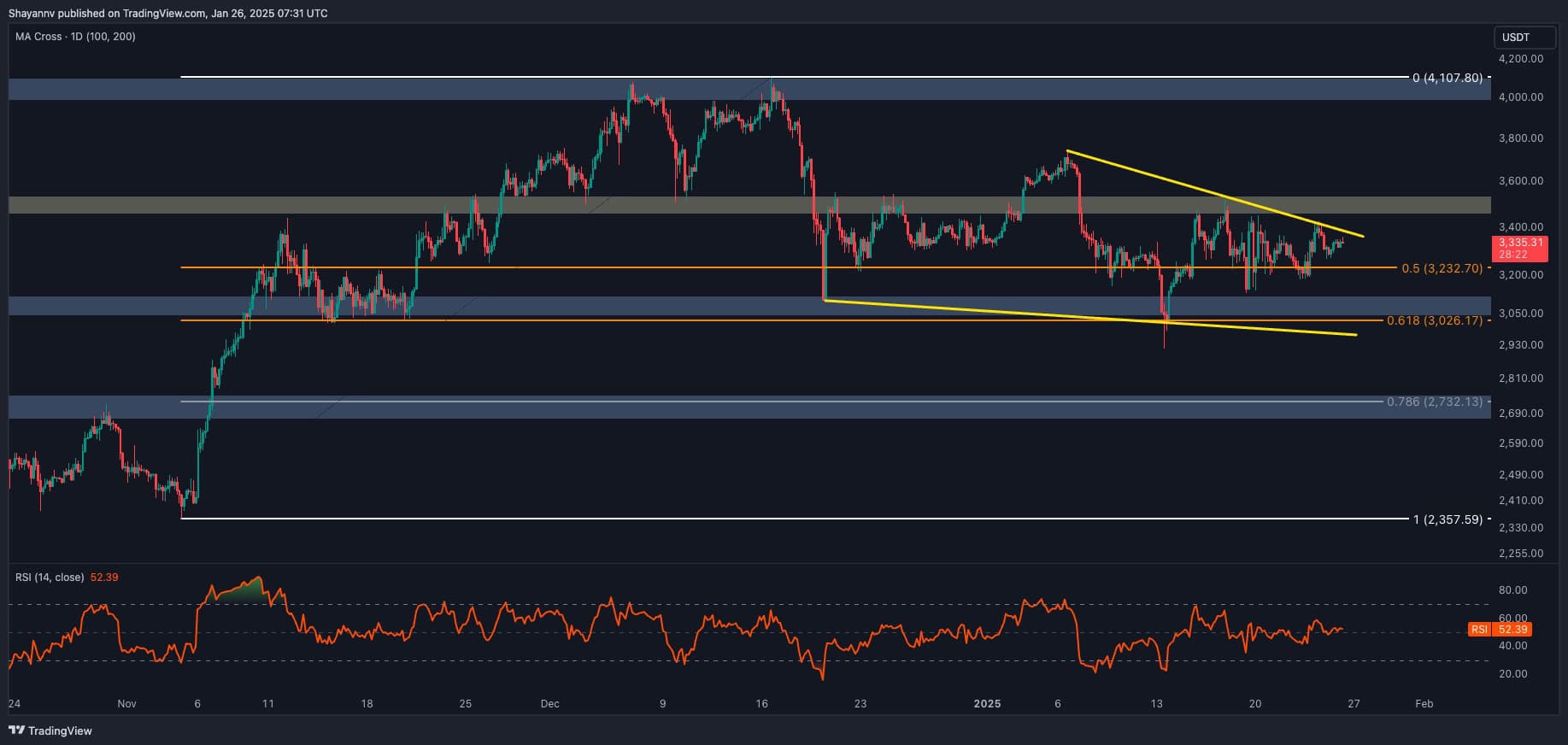
Task: Click the RSI 80.00 scale label
Action: tap(1512, 590)
